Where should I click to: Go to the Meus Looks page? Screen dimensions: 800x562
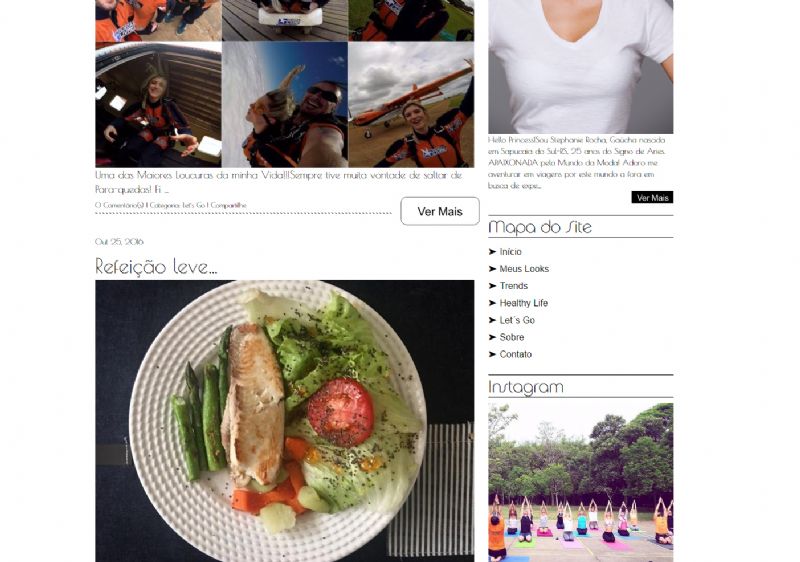coord(524,269)
